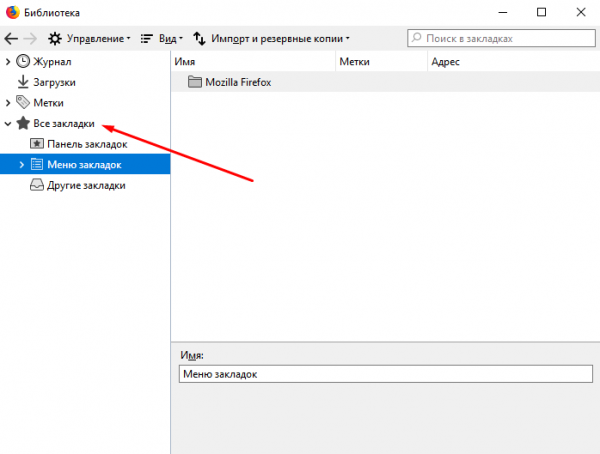Click the Другие закладки tray icon
Viewport: 600px width, 454px height.
pyautogui.click(x=37, y=185)
